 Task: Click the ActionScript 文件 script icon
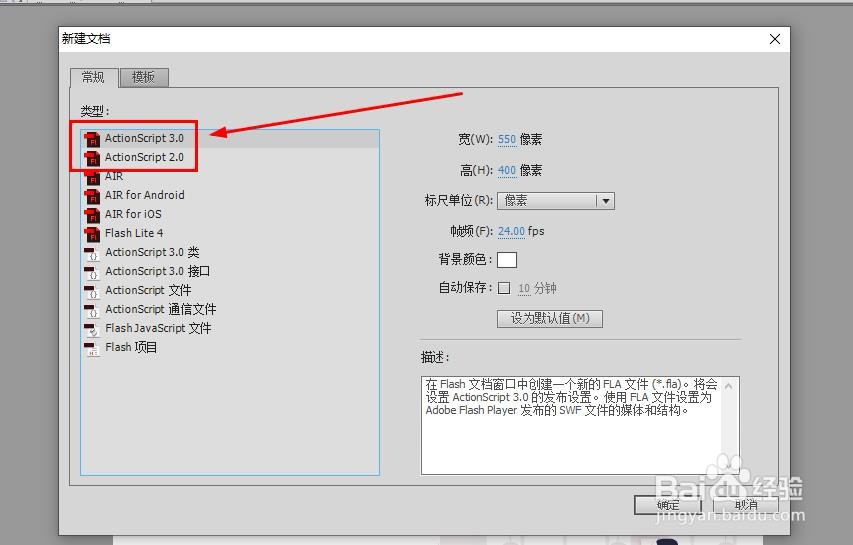pos(92,291)
